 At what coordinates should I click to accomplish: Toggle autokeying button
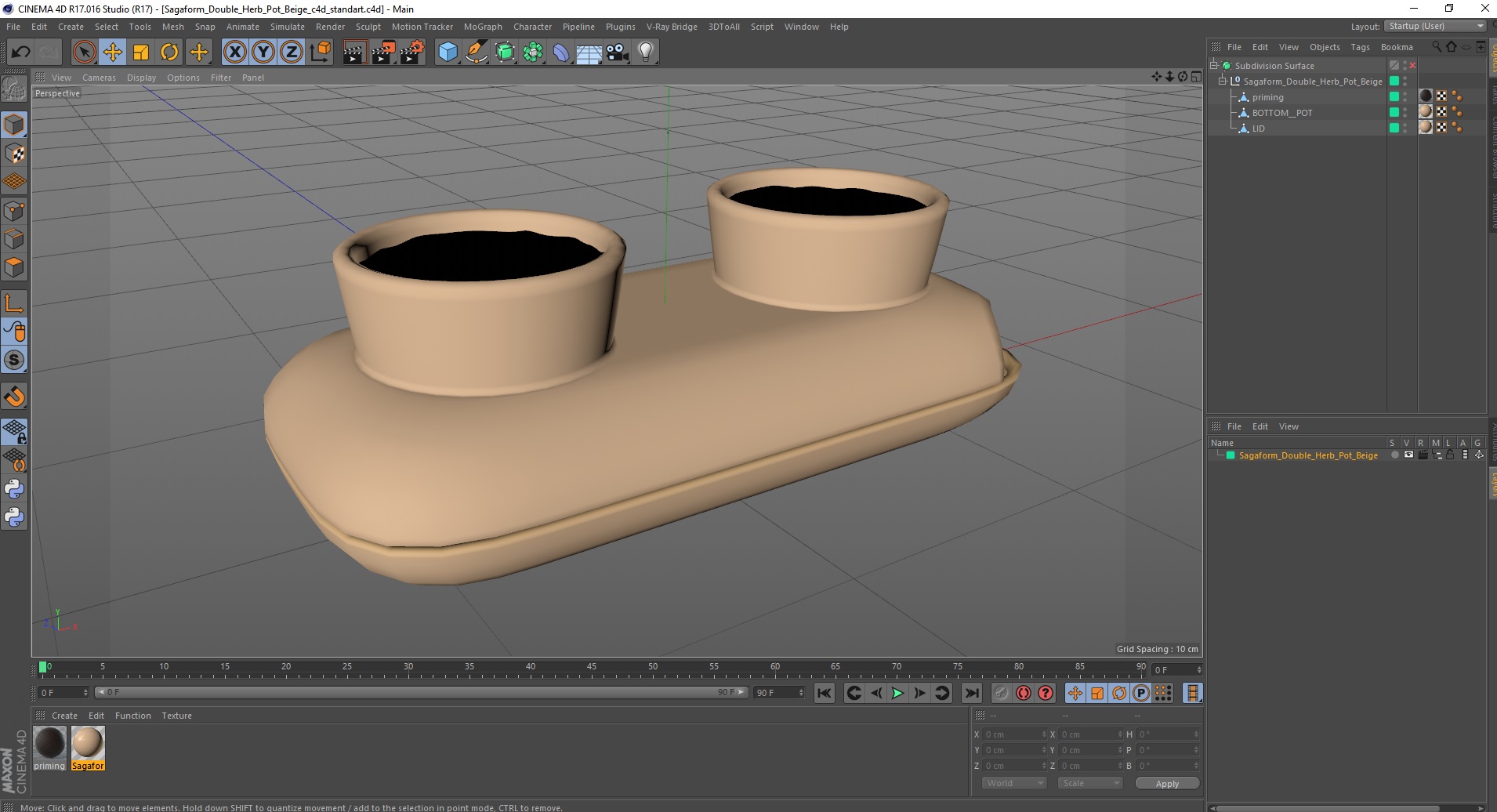(1023, 693)
